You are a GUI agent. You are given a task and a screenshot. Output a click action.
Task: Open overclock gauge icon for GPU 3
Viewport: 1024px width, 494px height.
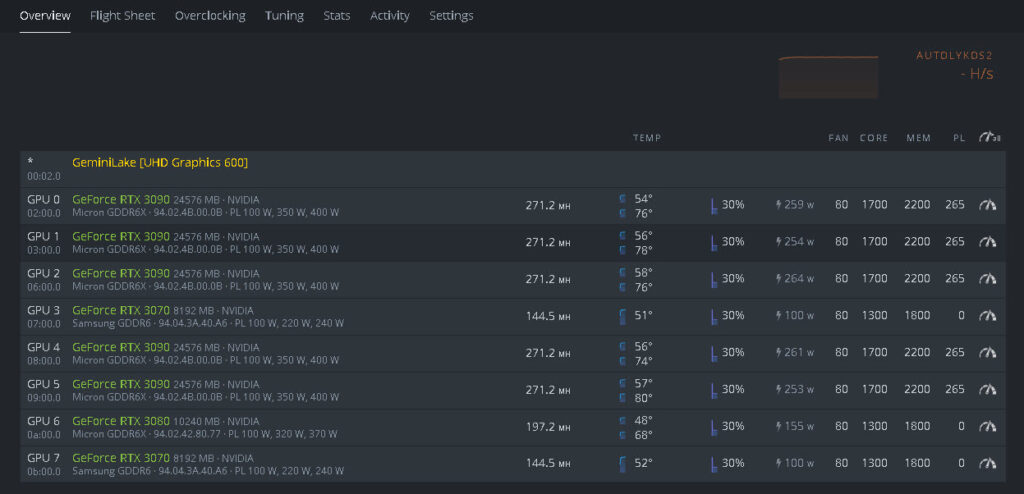(987, 316)
